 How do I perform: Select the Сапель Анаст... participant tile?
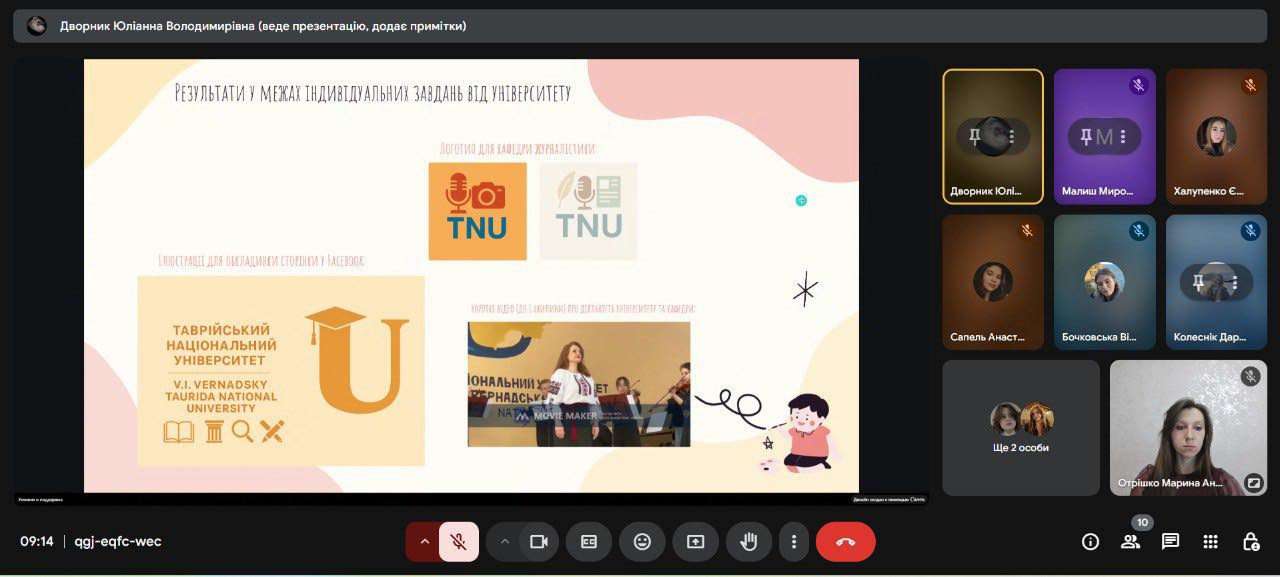click(x=993, y=282)
